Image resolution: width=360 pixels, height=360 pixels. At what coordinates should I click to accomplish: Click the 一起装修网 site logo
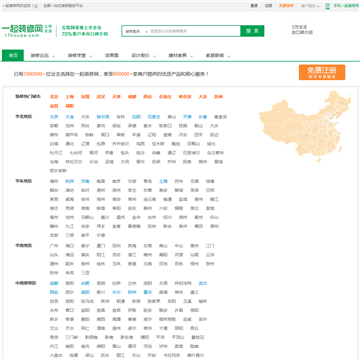pos(22,30)
